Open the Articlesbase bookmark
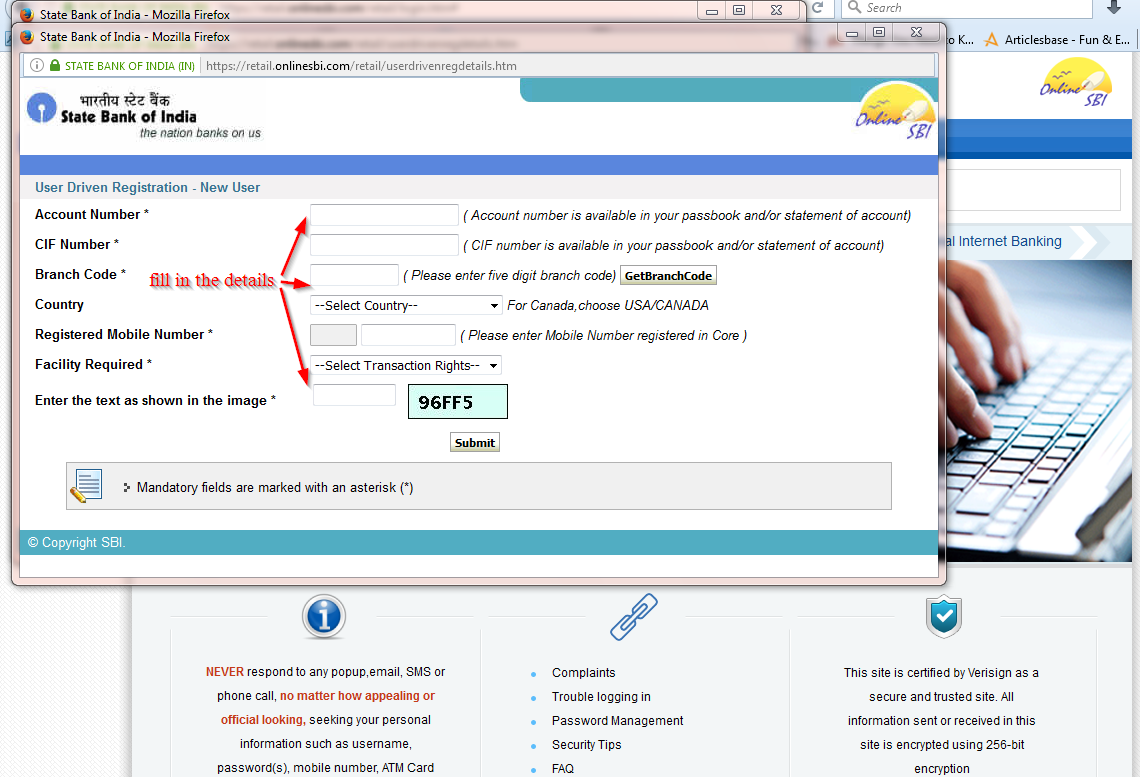 coord(1057,40)
